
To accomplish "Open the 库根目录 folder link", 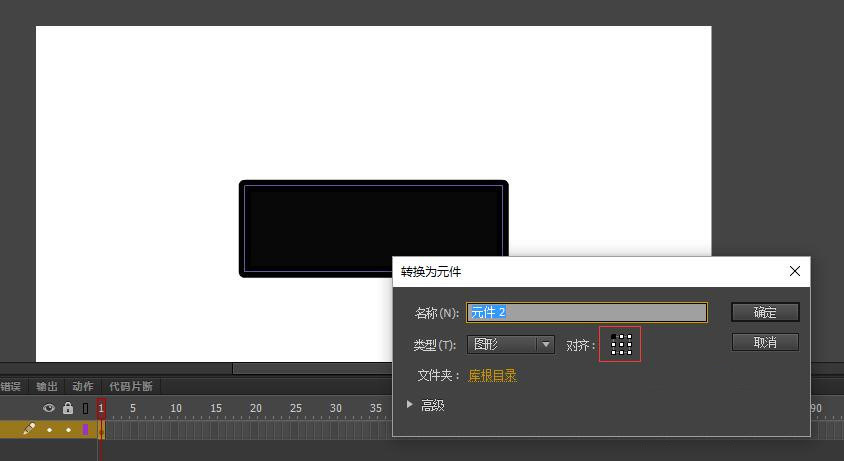I will pos(493,375).
